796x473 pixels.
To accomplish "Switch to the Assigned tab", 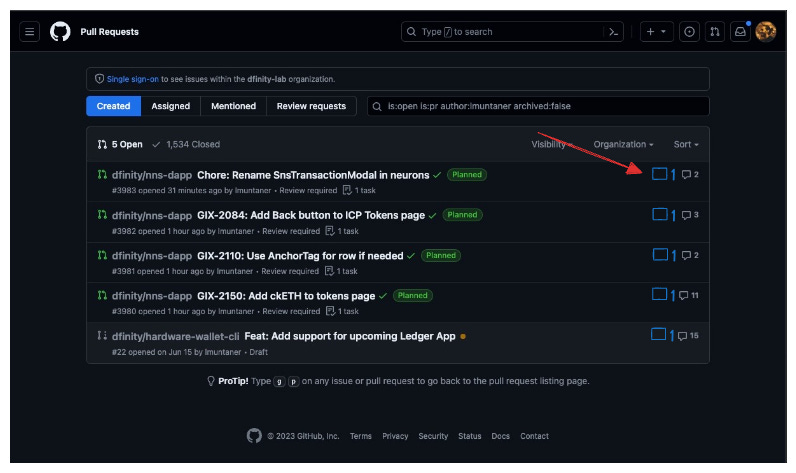I will pyautogui.click(x=171, y=106).
